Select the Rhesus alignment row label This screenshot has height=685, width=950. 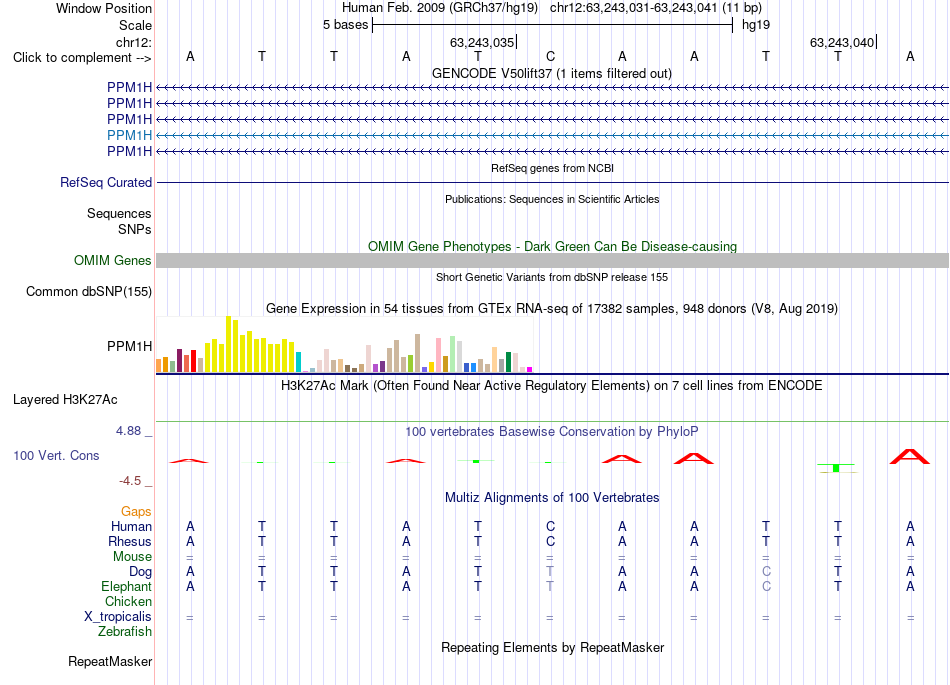[x=130, y=541]
